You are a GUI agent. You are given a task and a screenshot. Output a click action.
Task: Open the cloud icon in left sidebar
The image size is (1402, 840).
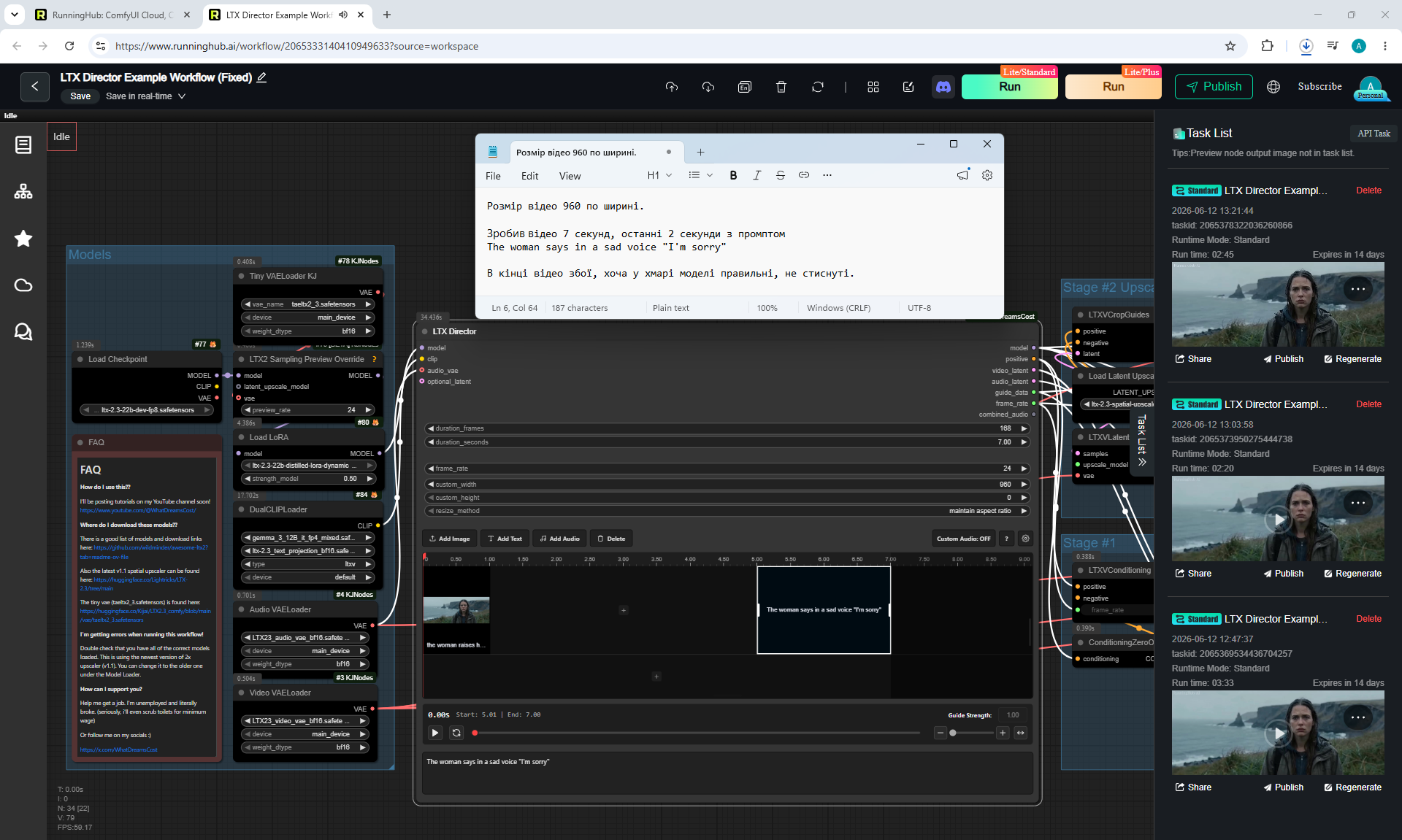[23, 285]
